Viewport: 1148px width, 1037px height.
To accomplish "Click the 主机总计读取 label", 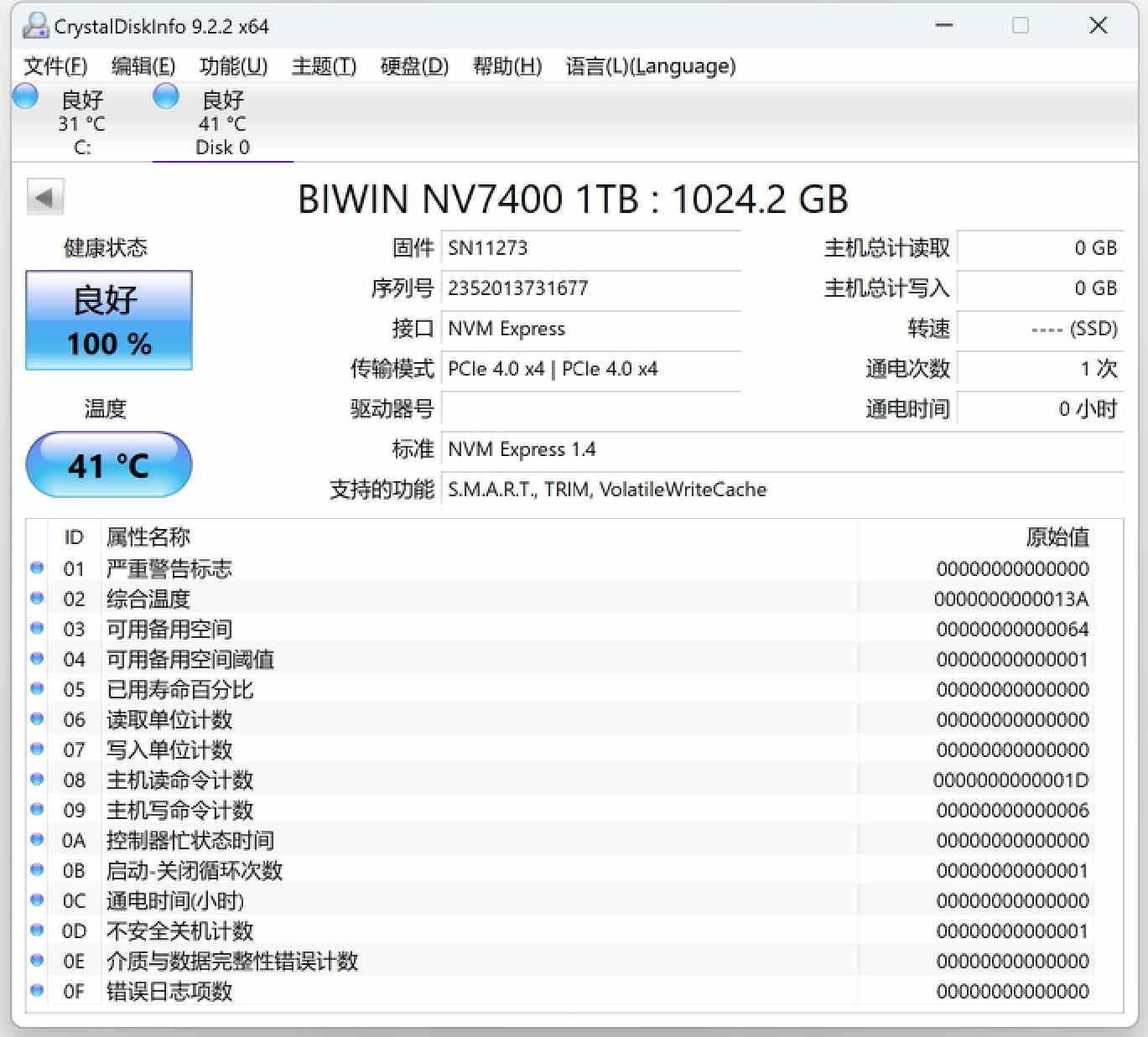I will [886, 247].
